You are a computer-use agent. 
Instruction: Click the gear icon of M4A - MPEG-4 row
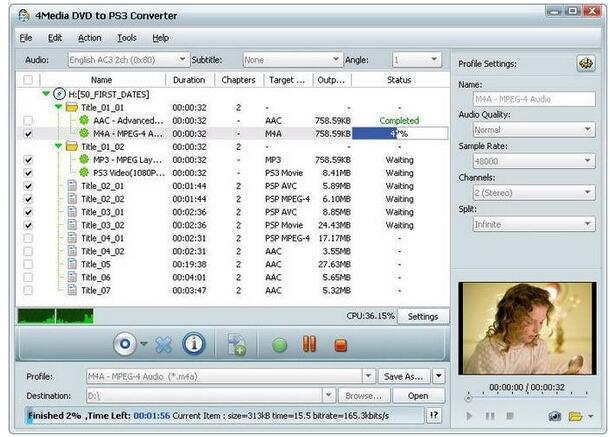click(x=84, y=133)
